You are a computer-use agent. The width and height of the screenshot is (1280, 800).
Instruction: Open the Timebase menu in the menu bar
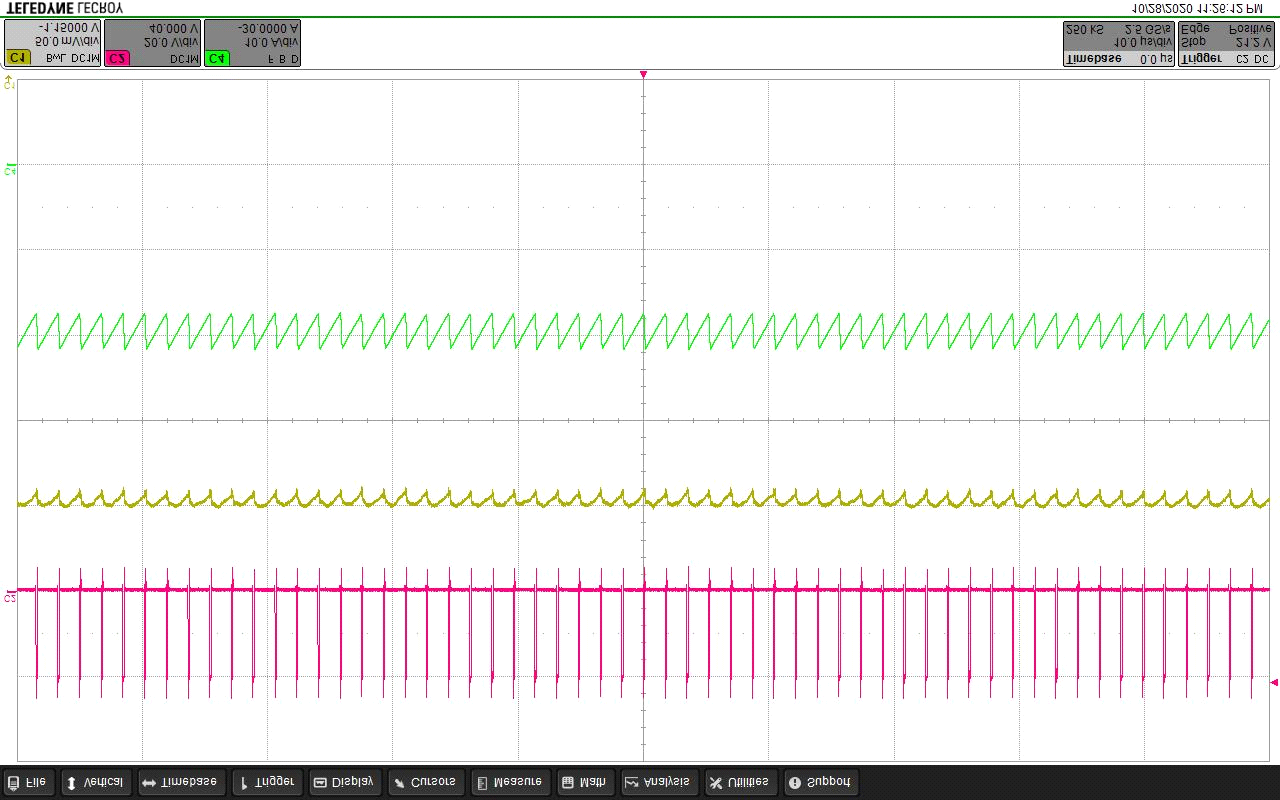coord(180,782)
